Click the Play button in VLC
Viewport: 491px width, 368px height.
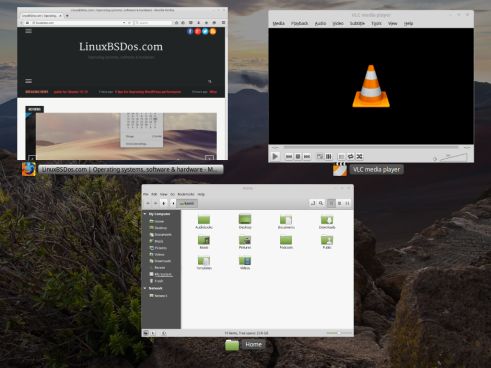coord(275,156)
